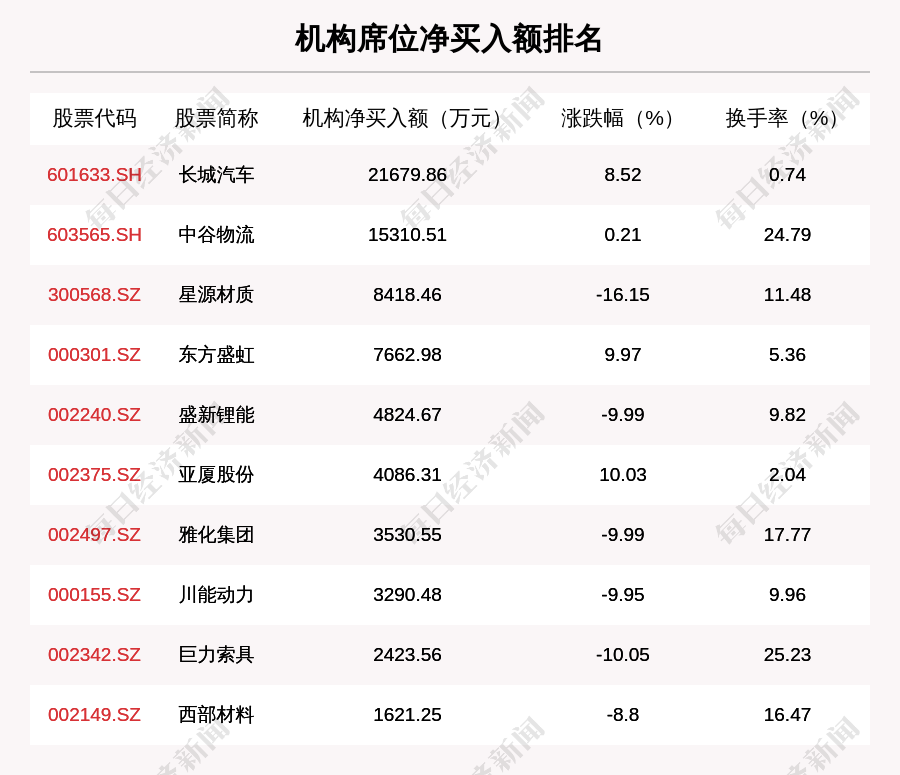Click turnover rate value 25.23
900x775 pixels.
tap(788, 654)
